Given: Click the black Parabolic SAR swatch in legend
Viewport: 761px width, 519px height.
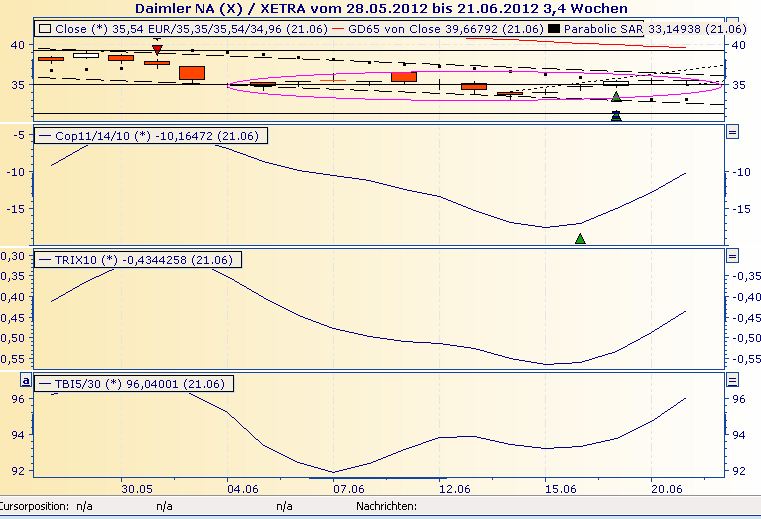Looking at the screenshot, I should click(x=554, y=29).
